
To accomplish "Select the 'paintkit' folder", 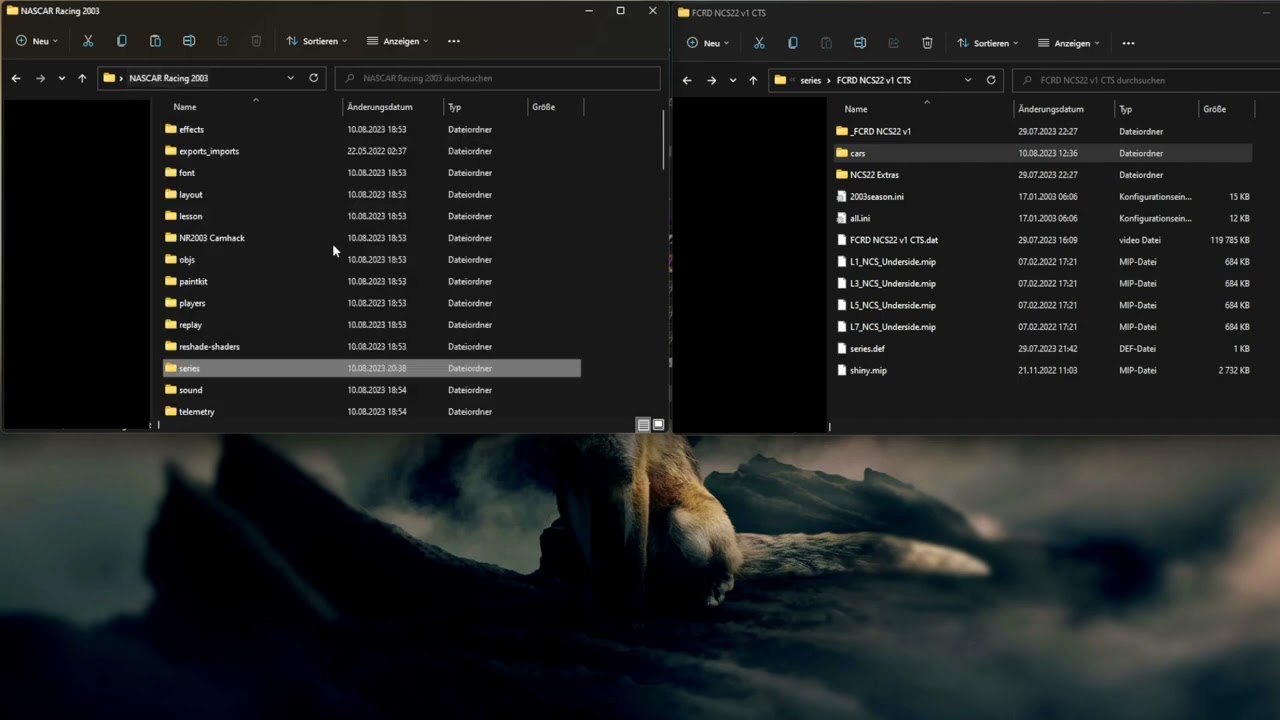I will (x=372, y=281).
